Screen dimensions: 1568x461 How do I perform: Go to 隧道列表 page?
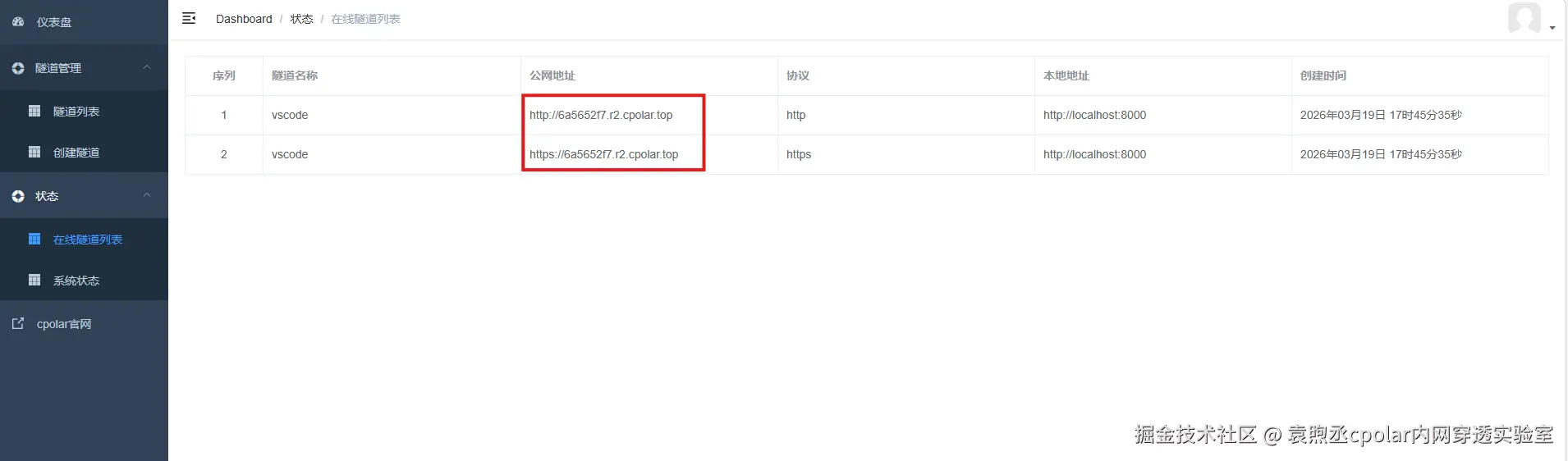click(x=84, y=111)
